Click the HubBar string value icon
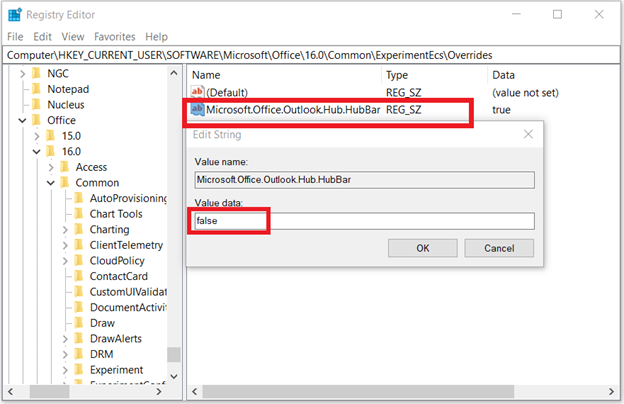Image resolution: width=624 pixels, height=404 pixels. coord(197,109)
